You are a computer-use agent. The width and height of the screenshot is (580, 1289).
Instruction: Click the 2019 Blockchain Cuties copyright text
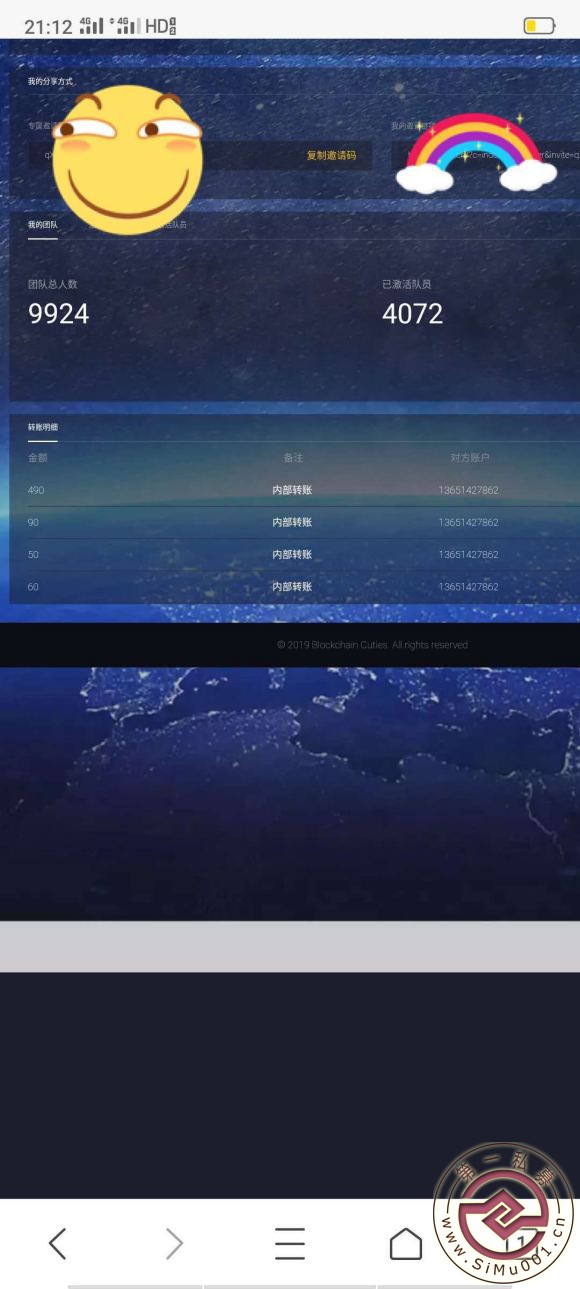[x=372, y=645]
